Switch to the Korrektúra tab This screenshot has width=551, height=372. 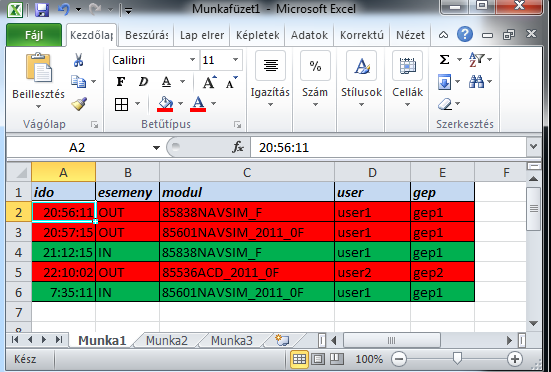(362, 35)
